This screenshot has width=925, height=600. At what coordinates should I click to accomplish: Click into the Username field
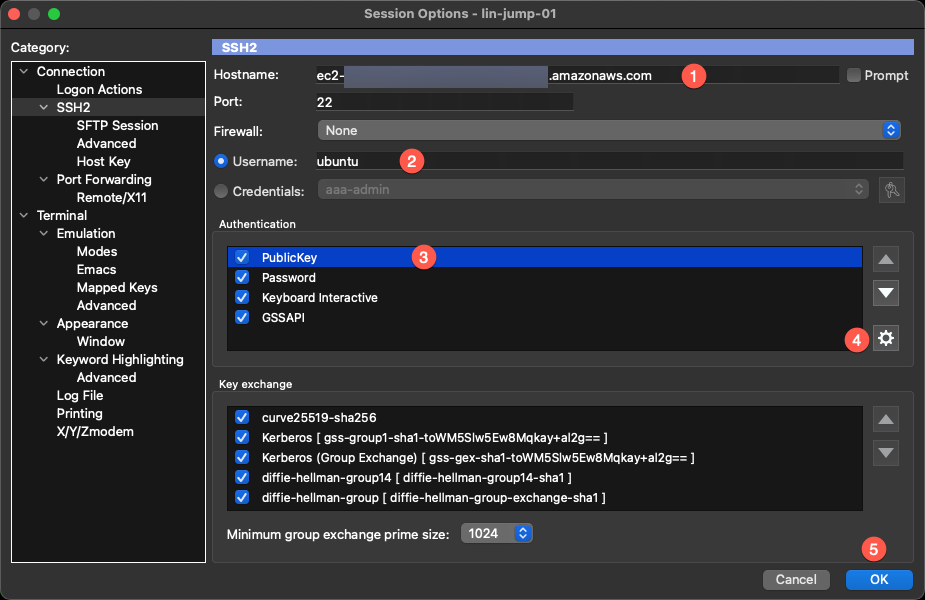609,161
